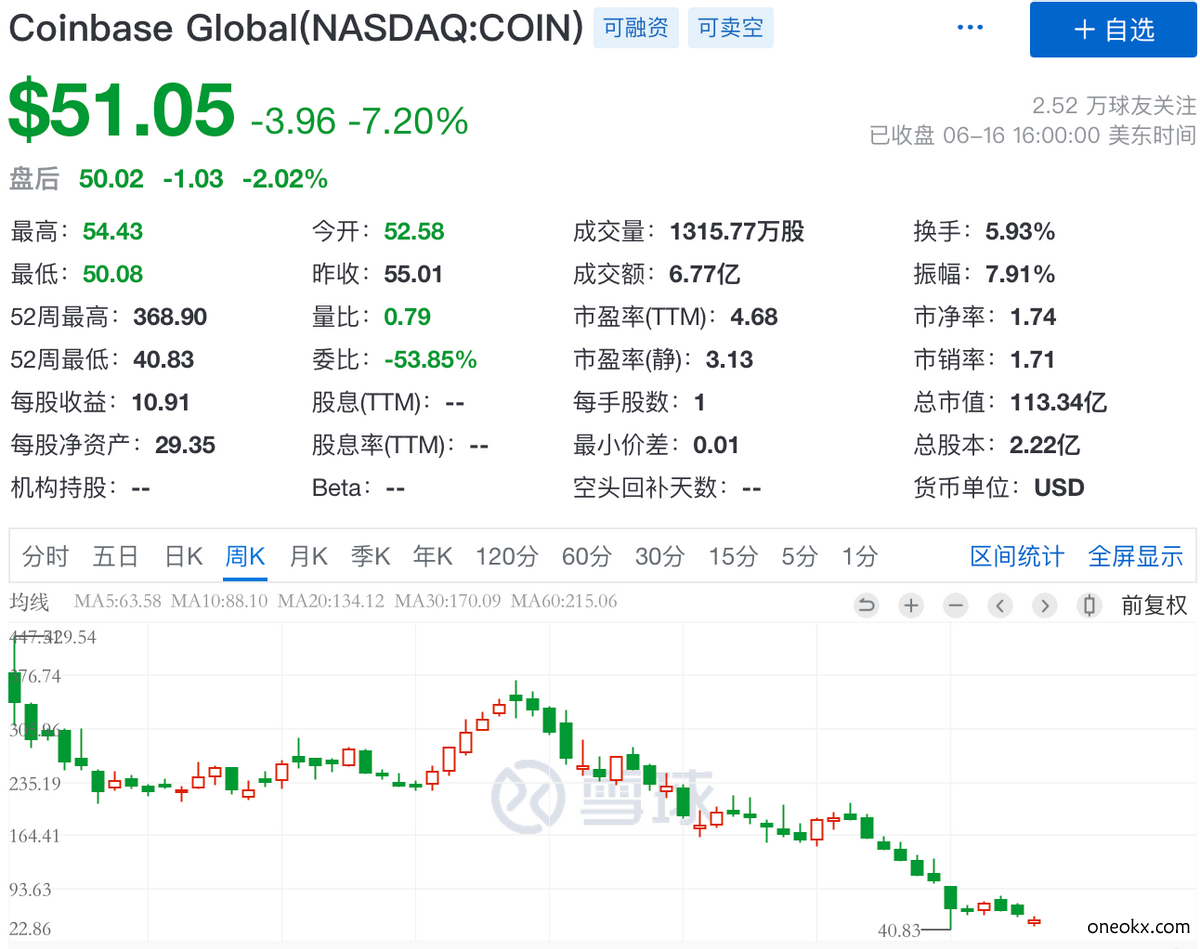Image resolution: width=1200 pixels, height=949 pixels.
Task: Click the 换手 value 5.93%
Action: point(1020,232)
